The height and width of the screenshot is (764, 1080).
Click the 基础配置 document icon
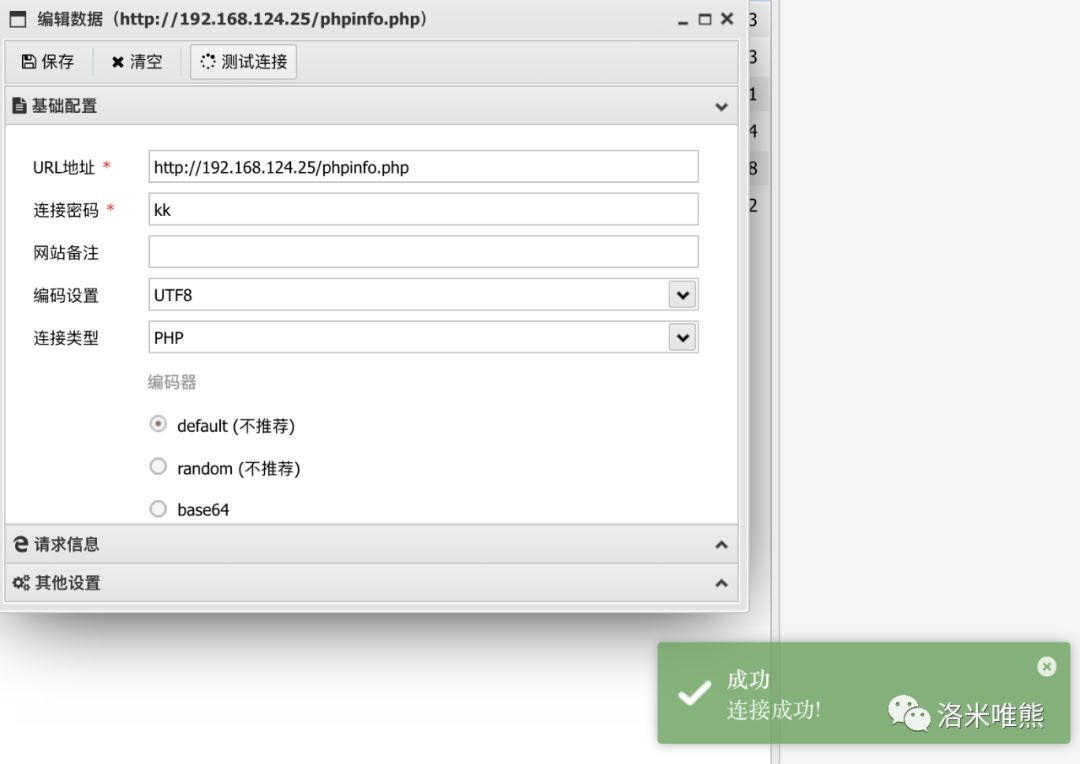(x=19, y=106)
